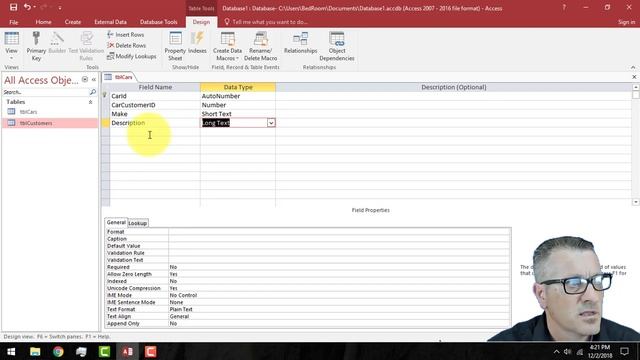The width and height of the screenshot is (640, 360).
Task: Open the expression Builder
Action: [x=57, y=43]
